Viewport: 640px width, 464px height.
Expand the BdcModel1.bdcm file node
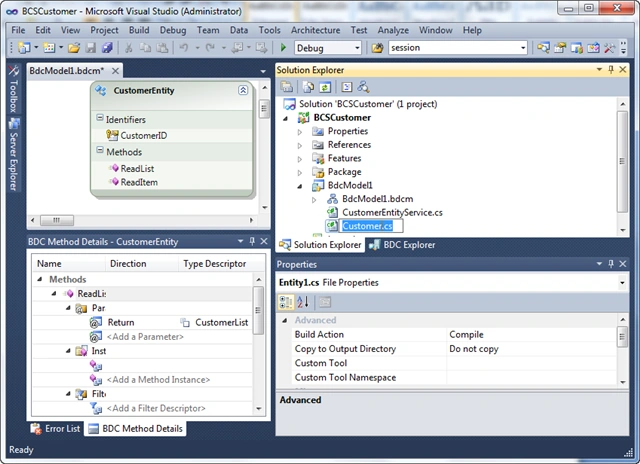tap(314, 200)
